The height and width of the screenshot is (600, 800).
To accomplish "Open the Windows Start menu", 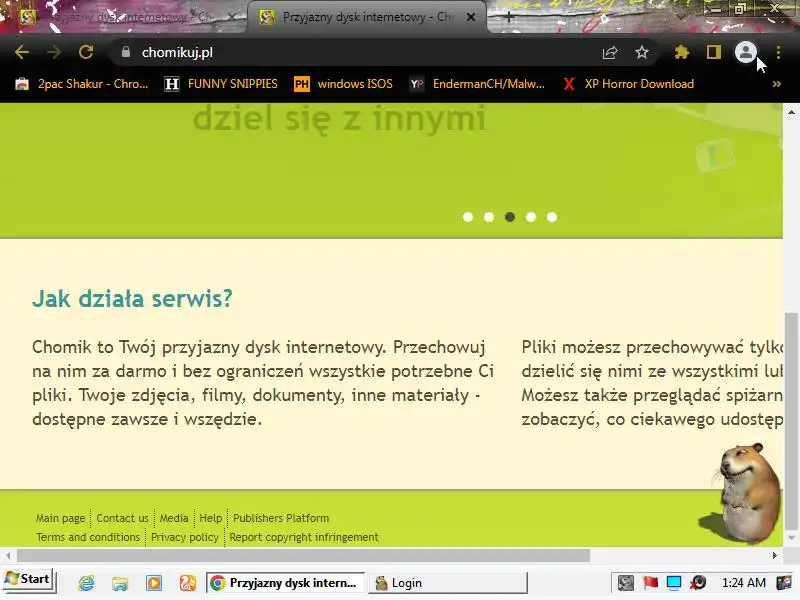I will pos(28,580).
